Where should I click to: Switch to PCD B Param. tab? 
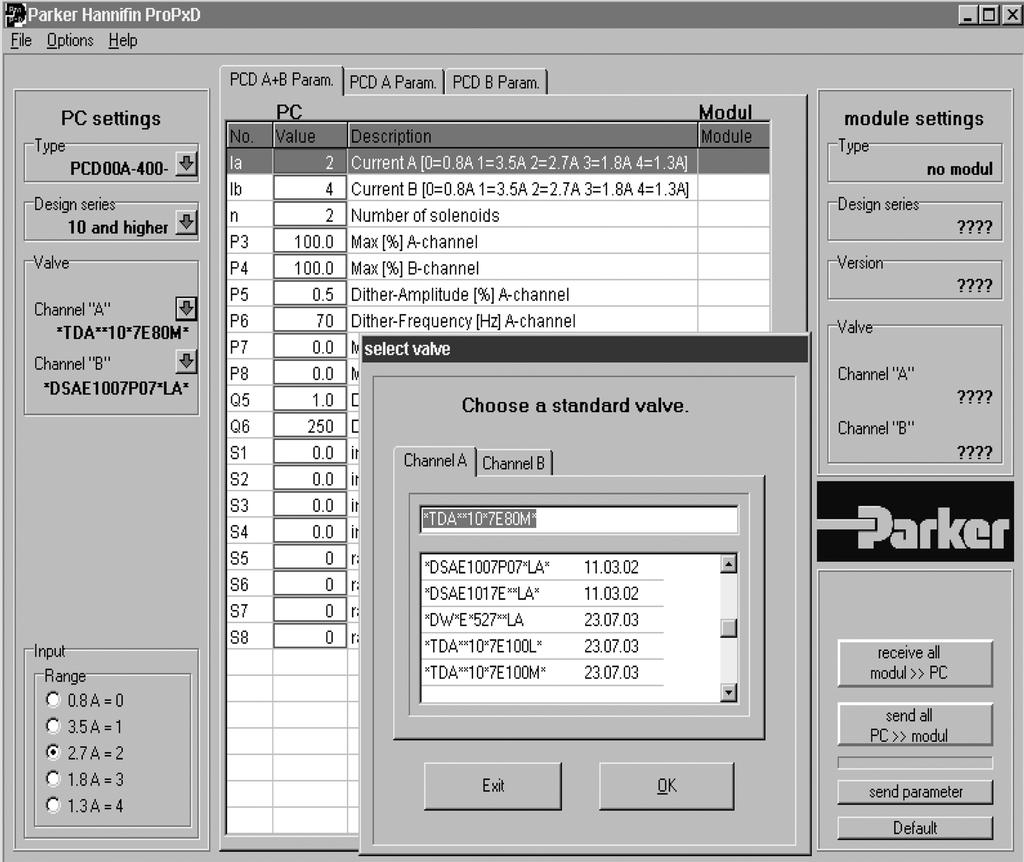496,82
